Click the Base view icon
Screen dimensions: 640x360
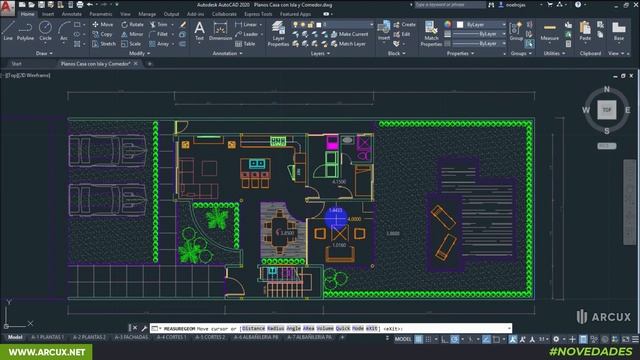coord(619,31)
